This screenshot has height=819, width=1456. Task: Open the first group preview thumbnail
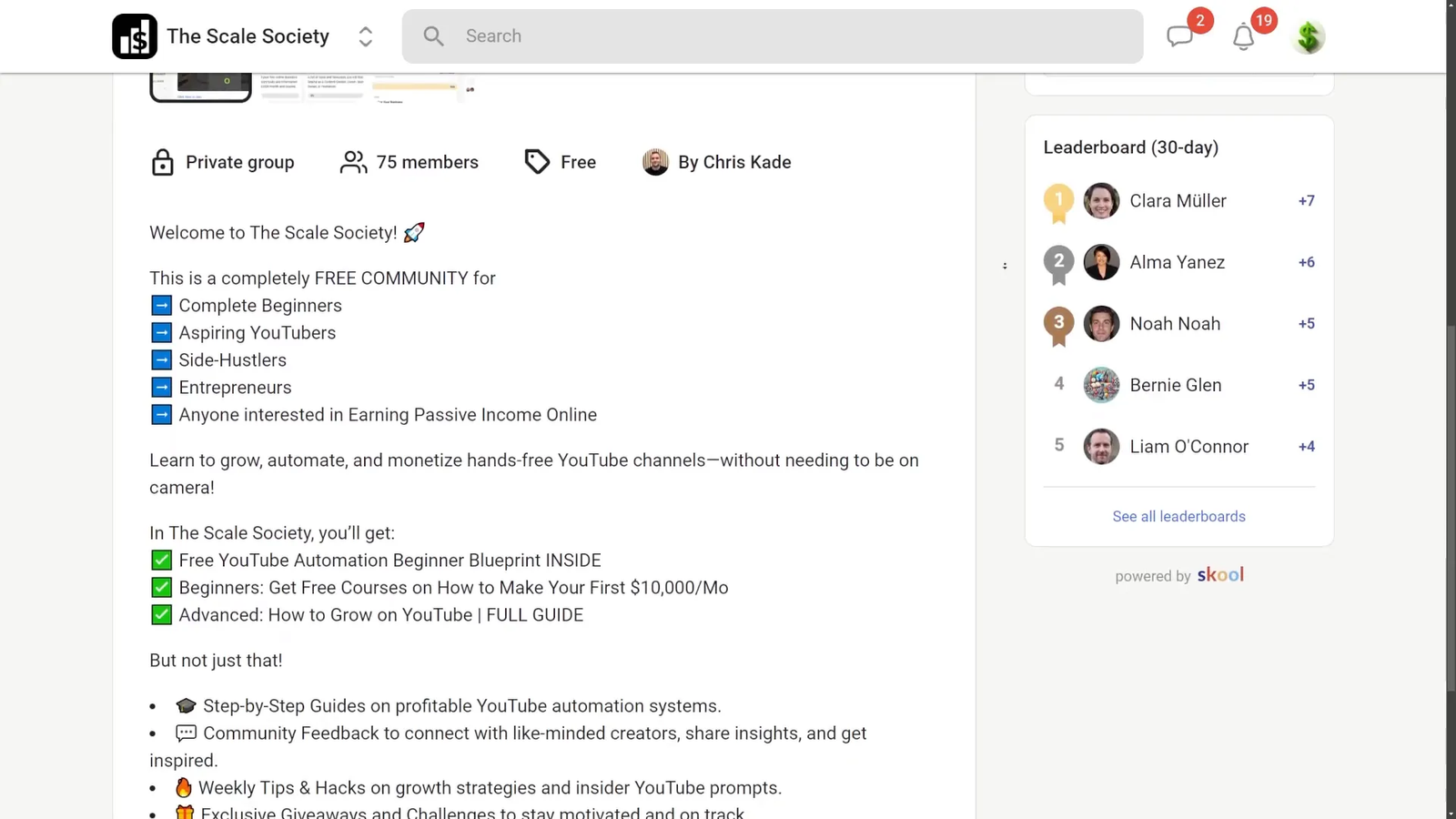pos(200,88)
